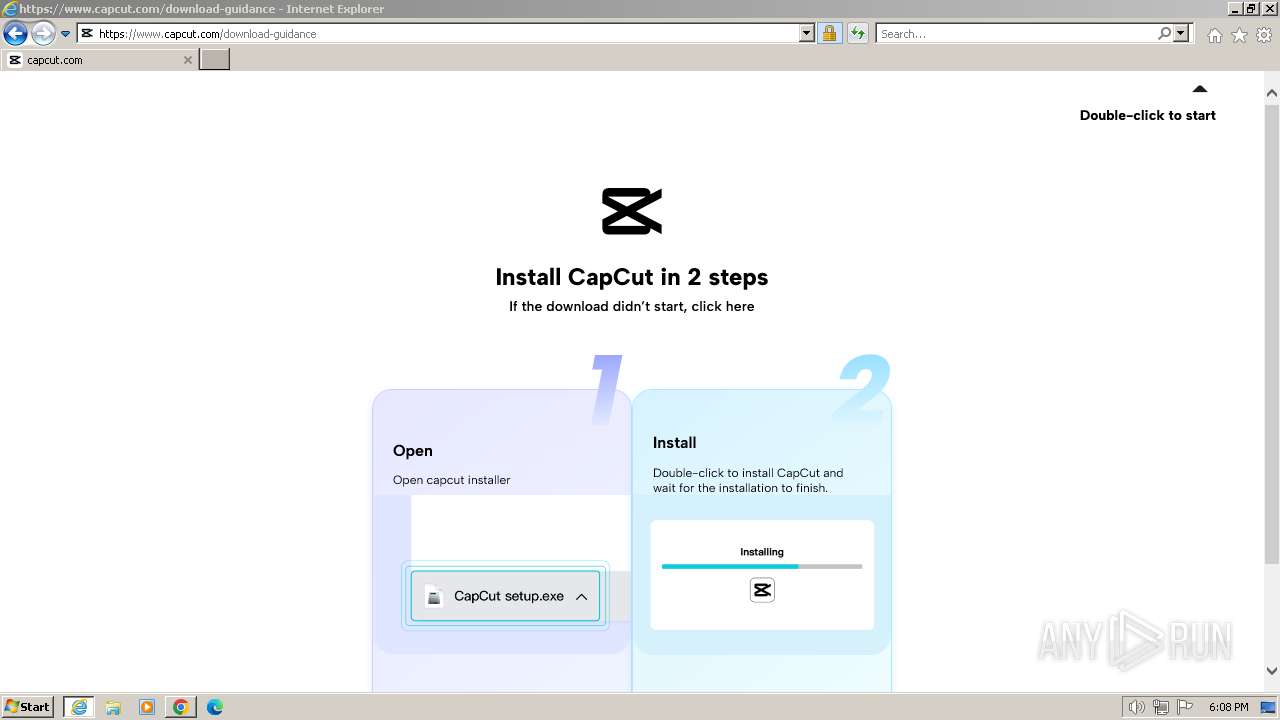Image resolution: width=1280 pixels, height=720 pixels.
Task: Click inside the Search box
Action: click(x=1016, y=34)
